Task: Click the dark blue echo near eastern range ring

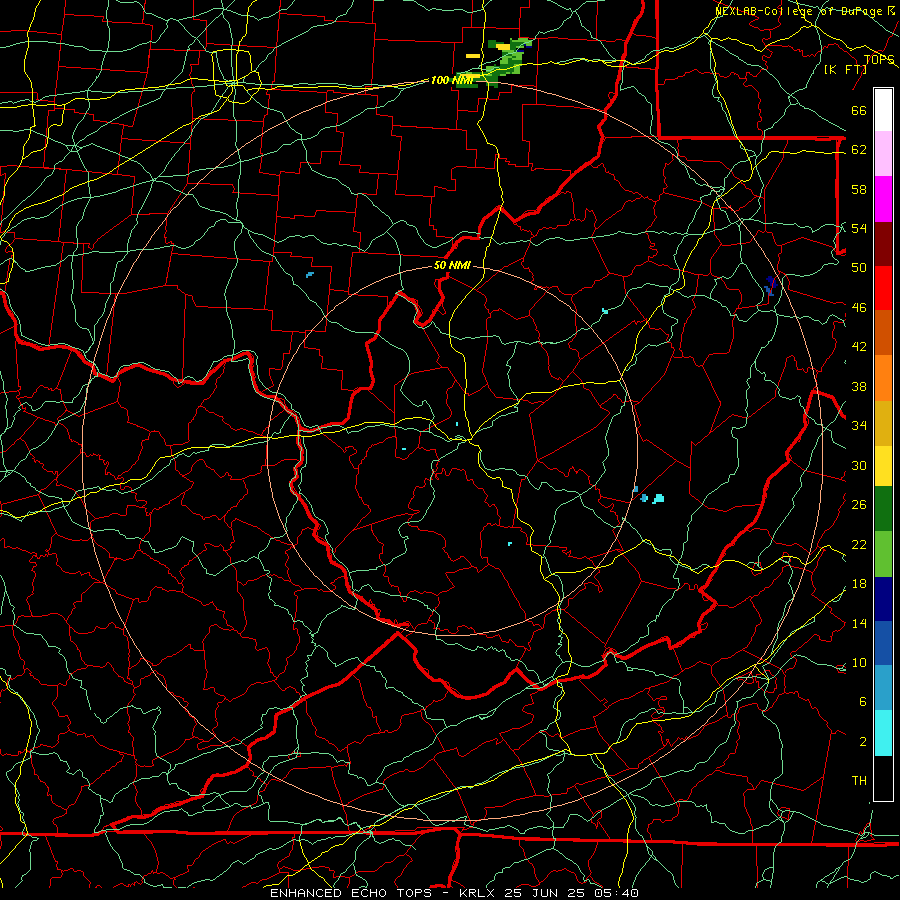Action: [770, 285]
